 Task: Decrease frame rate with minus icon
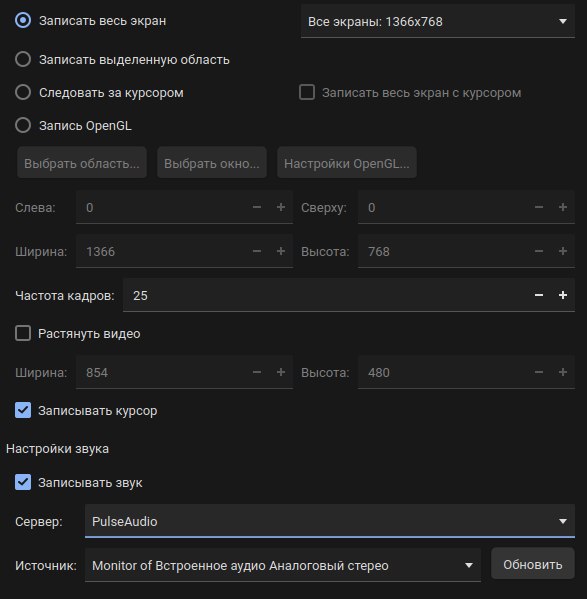[x=539, y=295]
